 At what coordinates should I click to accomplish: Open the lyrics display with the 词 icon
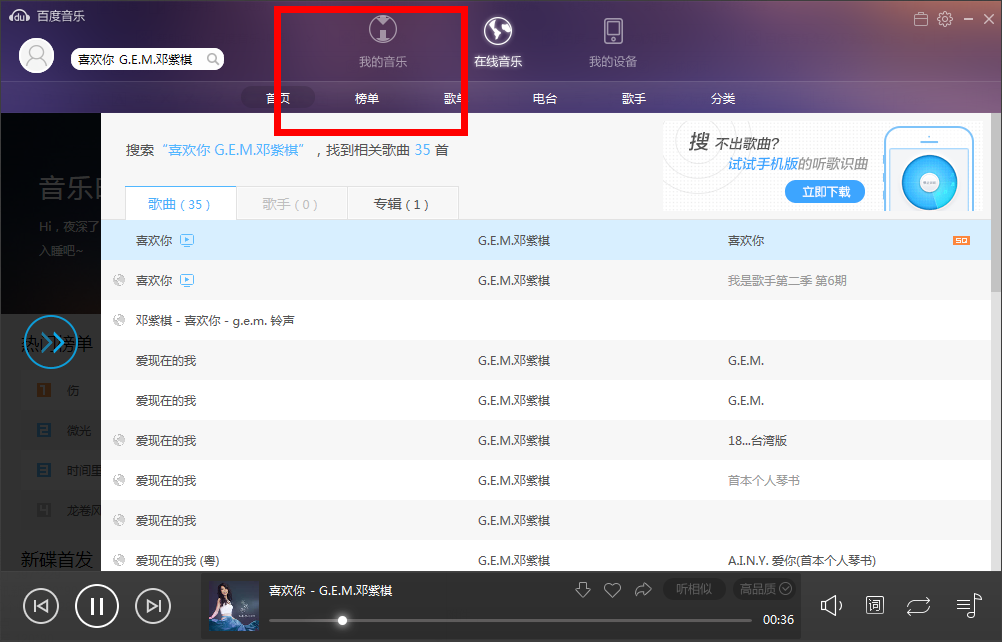[x=874, y=605]
